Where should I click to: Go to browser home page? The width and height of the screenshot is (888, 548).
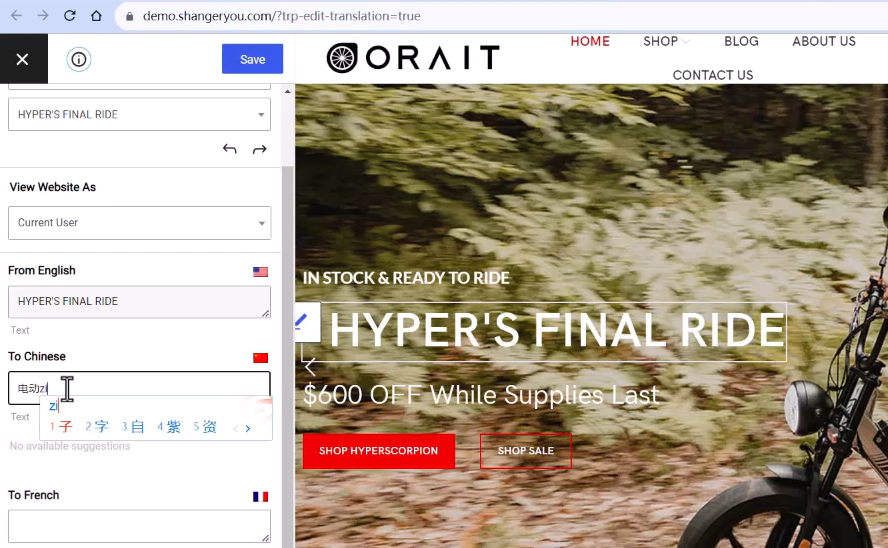(96, 16)
